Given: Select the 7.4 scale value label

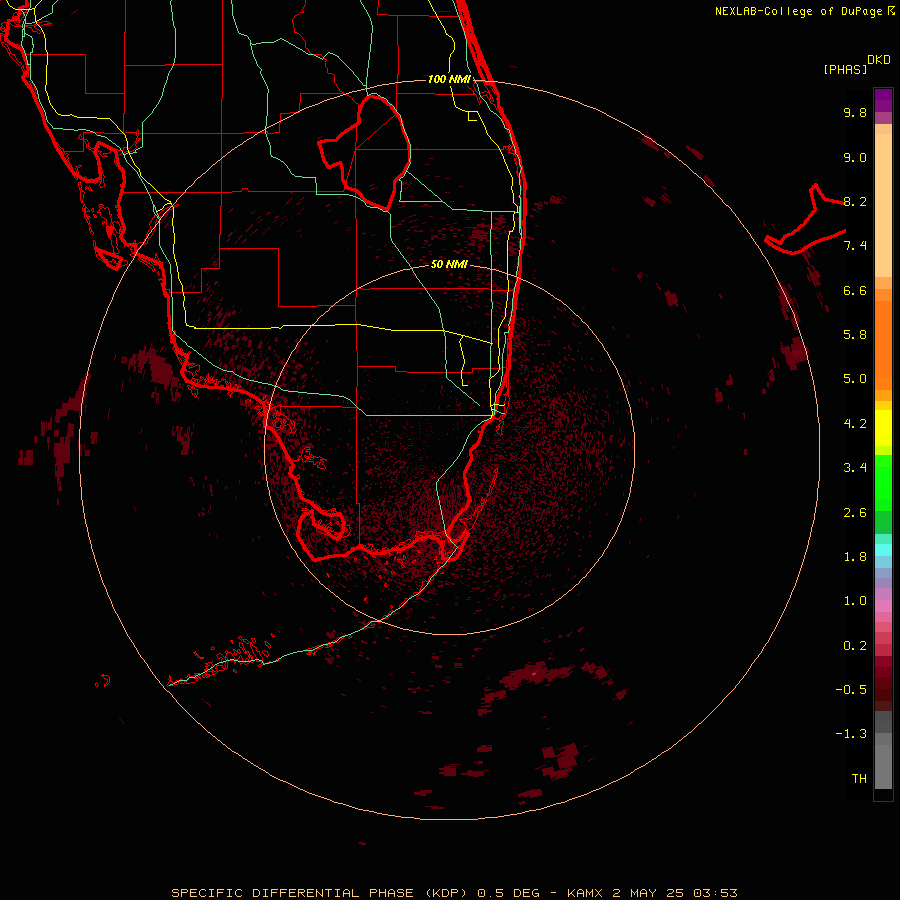Looking at the screenshot, I should click(855, 246).
